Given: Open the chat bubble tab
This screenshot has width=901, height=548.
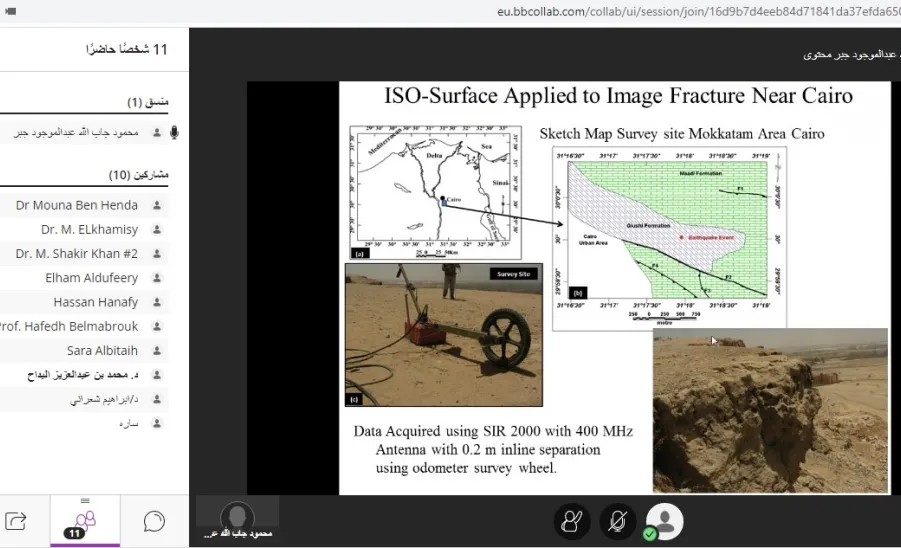Looking at the screenshot, I should pos(154,521).
